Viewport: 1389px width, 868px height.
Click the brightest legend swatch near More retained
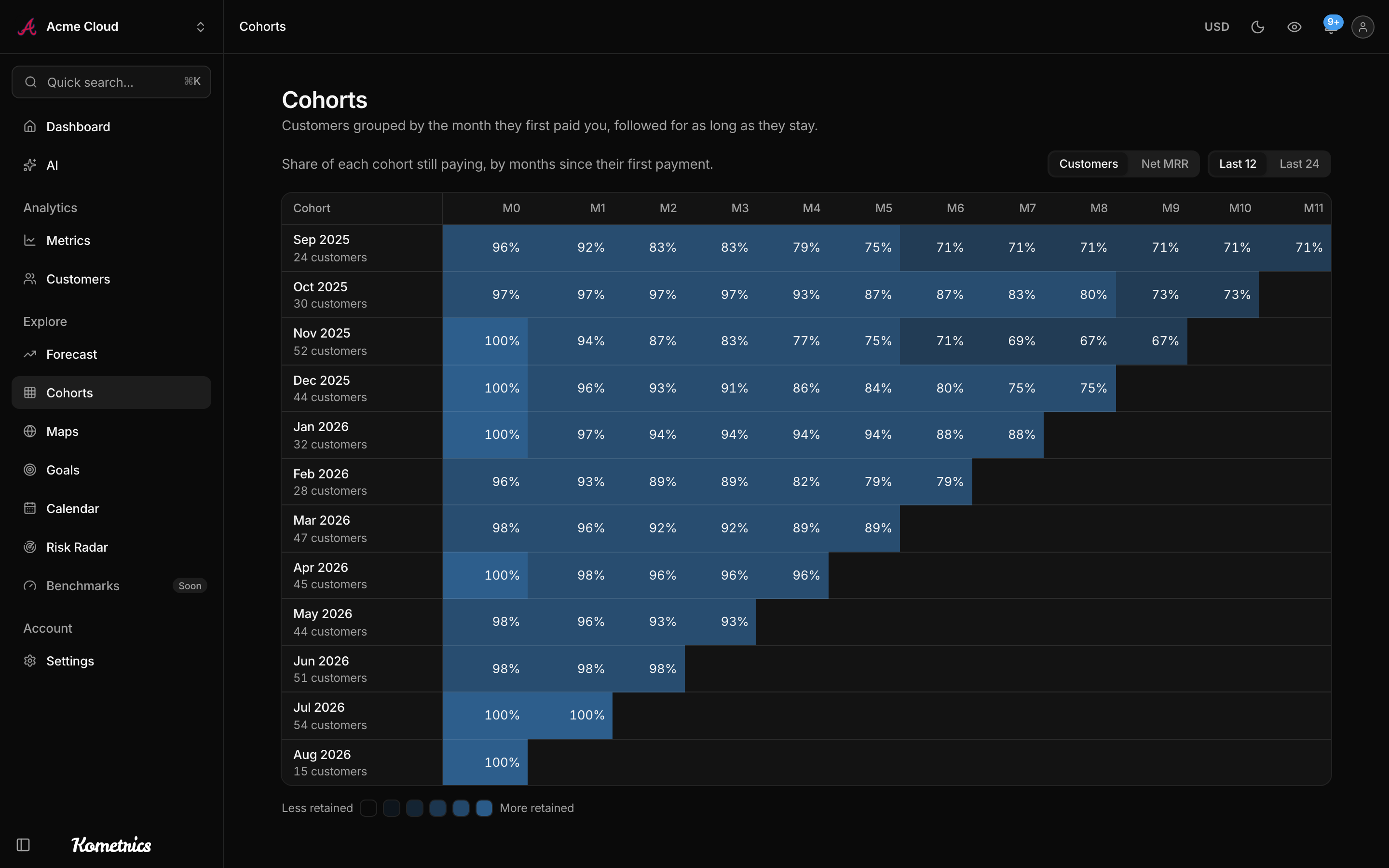484,808
